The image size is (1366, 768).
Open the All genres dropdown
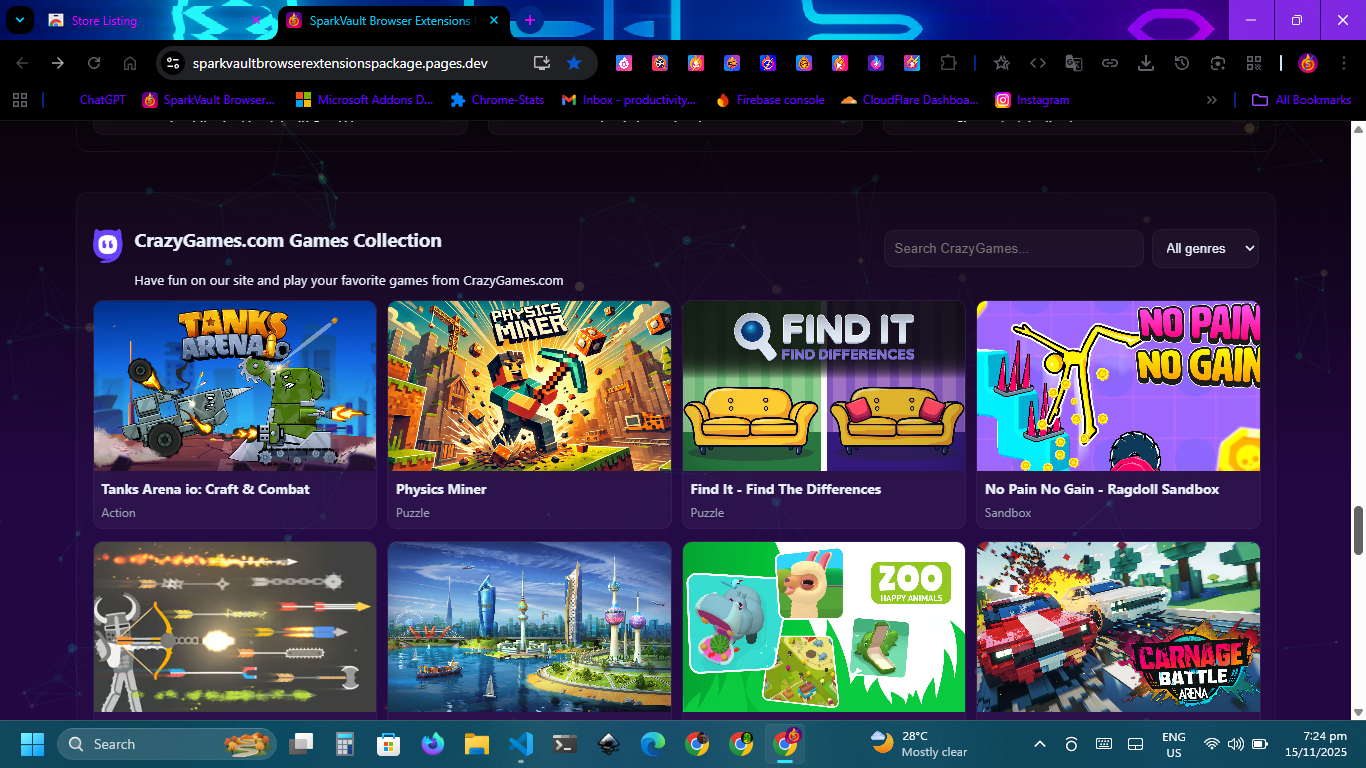[x=1205, y=248]
